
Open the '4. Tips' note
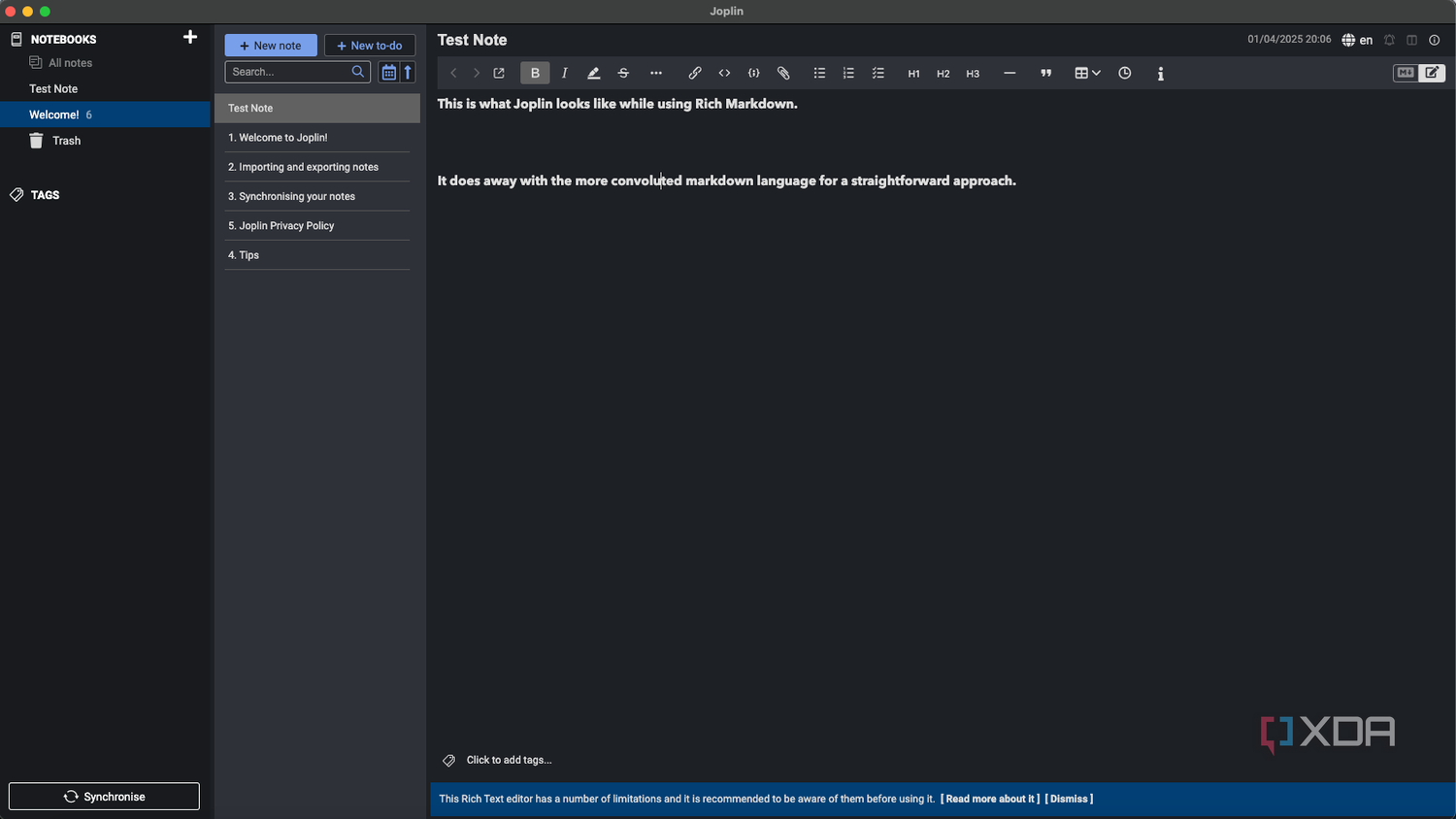tap(317, 255)
